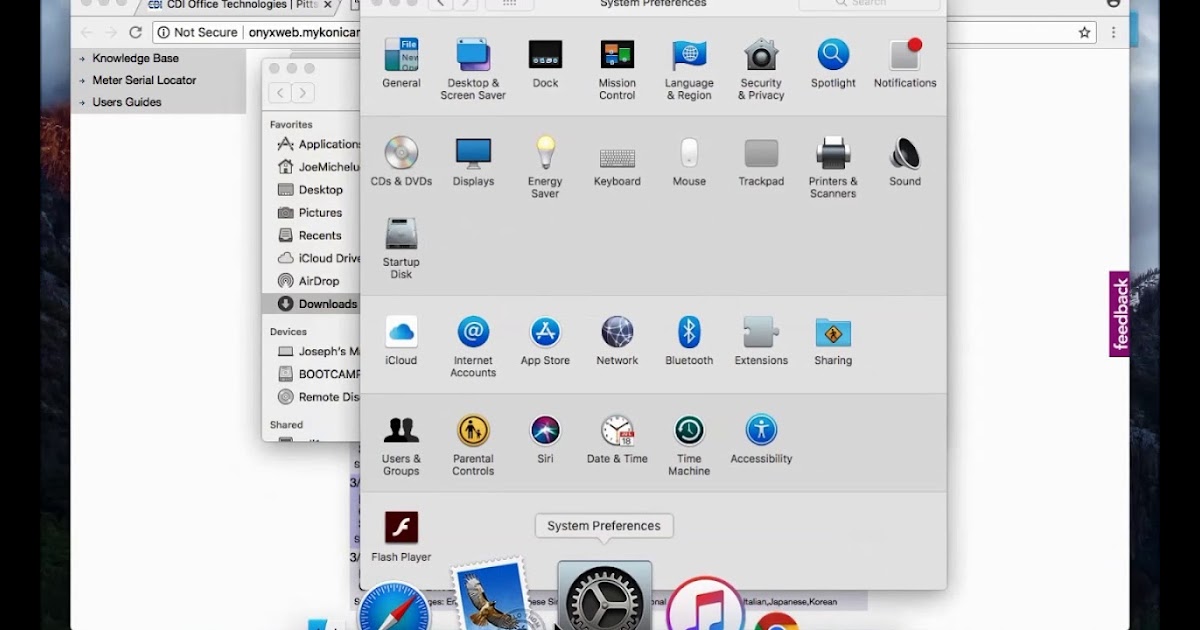Screen dimensions: 1200x630
Task: Open Security & Privacy preferences
Action: [761, 69]
